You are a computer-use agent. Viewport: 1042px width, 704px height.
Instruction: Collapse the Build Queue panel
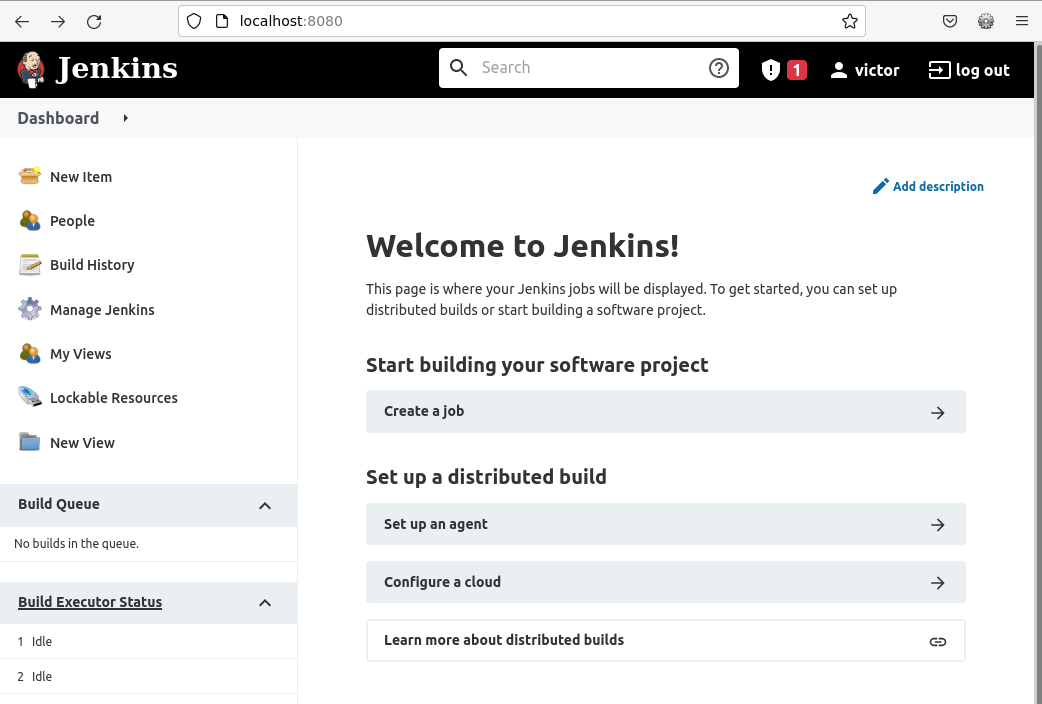click(x=265, y=505)
